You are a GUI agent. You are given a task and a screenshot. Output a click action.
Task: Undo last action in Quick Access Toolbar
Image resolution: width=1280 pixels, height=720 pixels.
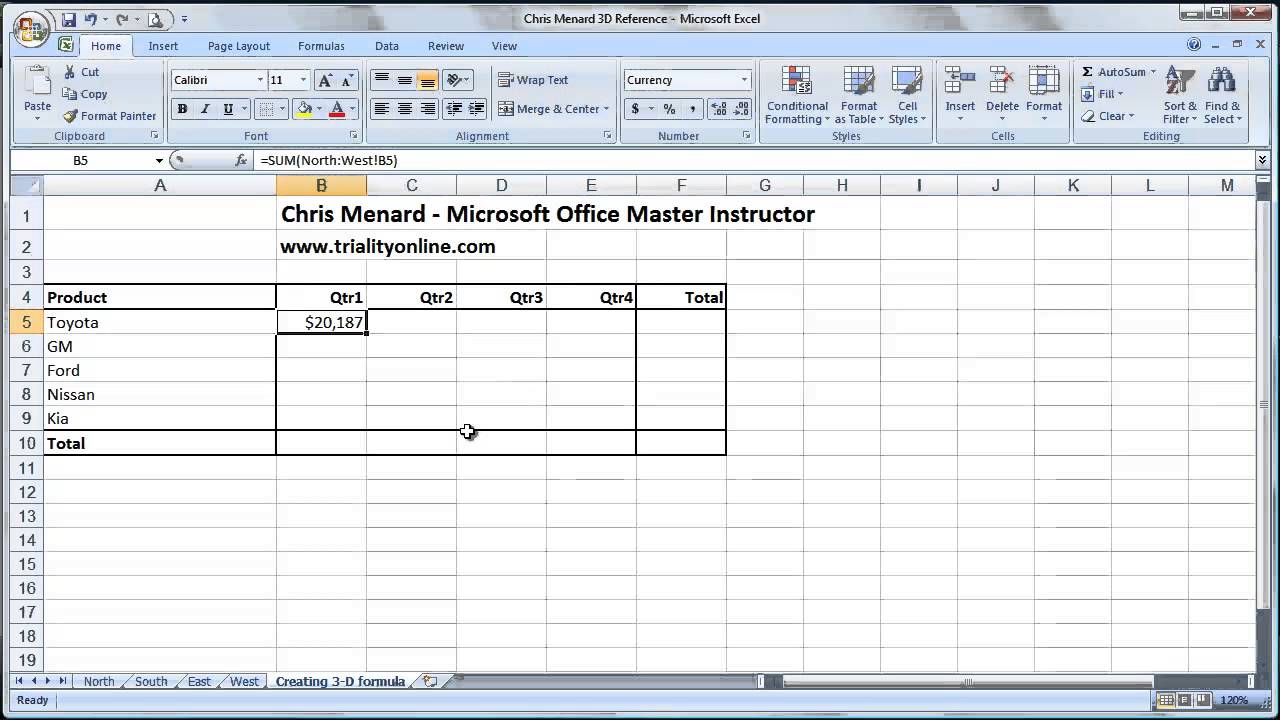click(91, 19)
